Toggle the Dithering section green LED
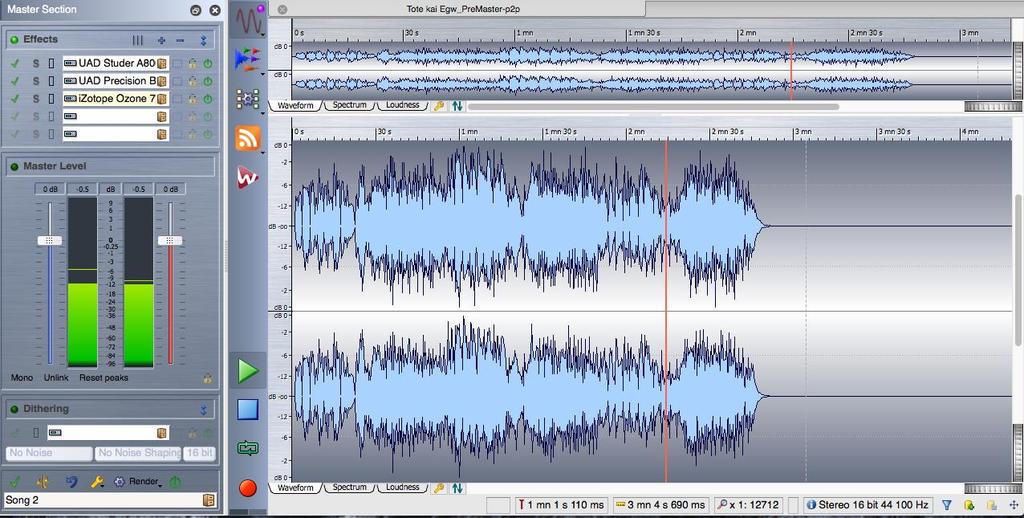This screenshot has width=1024, height=518. coord(14,410)
